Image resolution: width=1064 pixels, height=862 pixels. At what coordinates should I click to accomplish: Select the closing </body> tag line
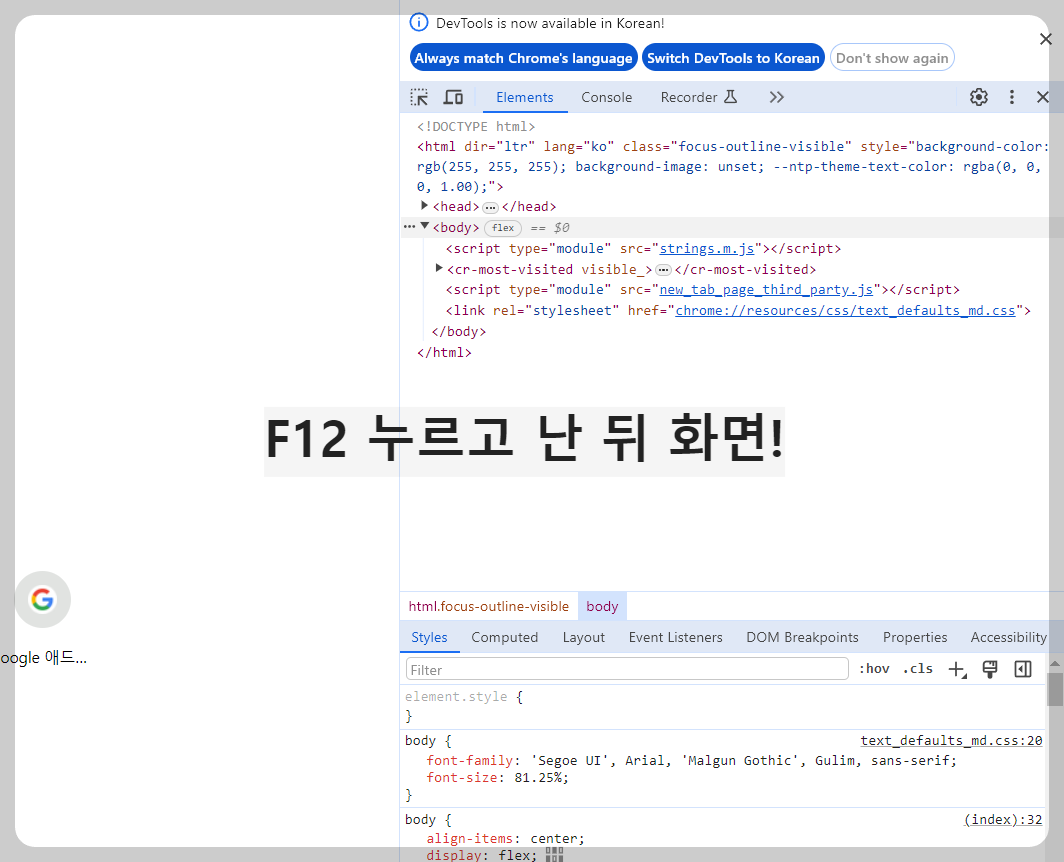point(459,331)
